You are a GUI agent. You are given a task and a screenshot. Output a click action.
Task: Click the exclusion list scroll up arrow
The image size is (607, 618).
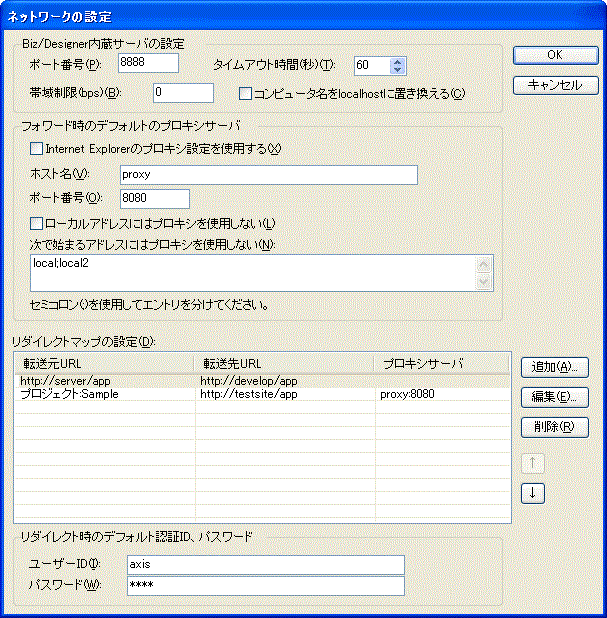pos(484,265)
